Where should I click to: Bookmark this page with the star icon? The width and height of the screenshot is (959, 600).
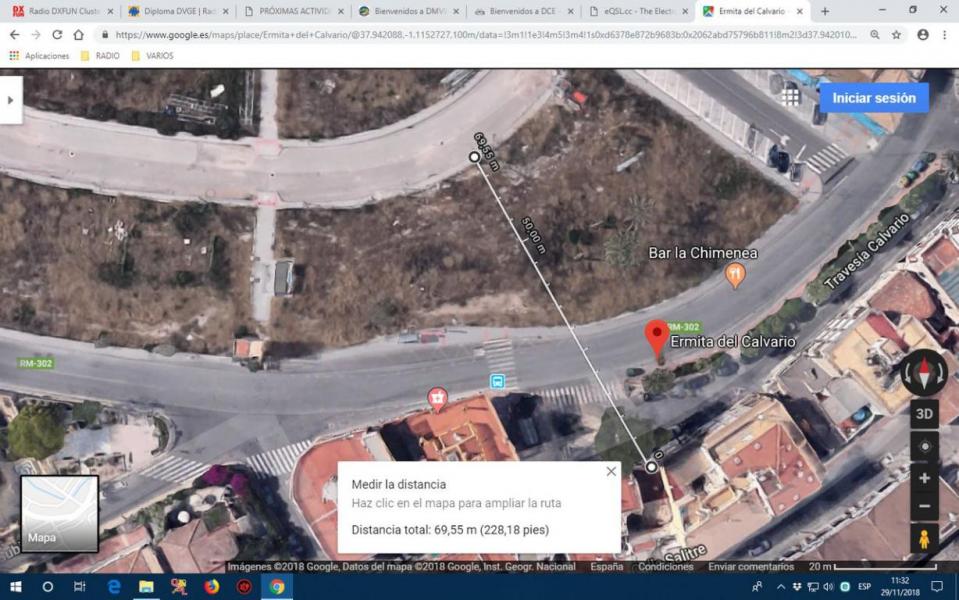pos(896,34)
